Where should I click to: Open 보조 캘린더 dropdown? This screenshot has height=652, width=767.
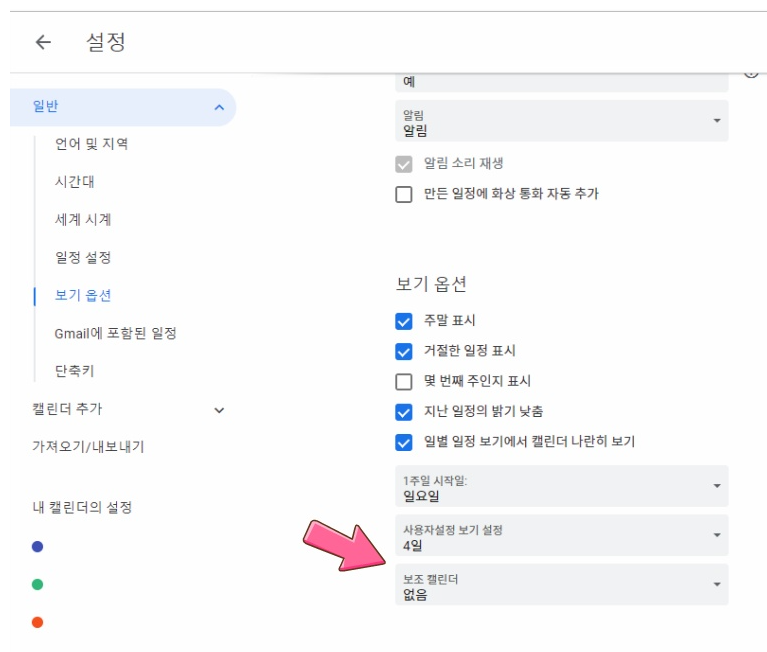(x=562, y=585)
